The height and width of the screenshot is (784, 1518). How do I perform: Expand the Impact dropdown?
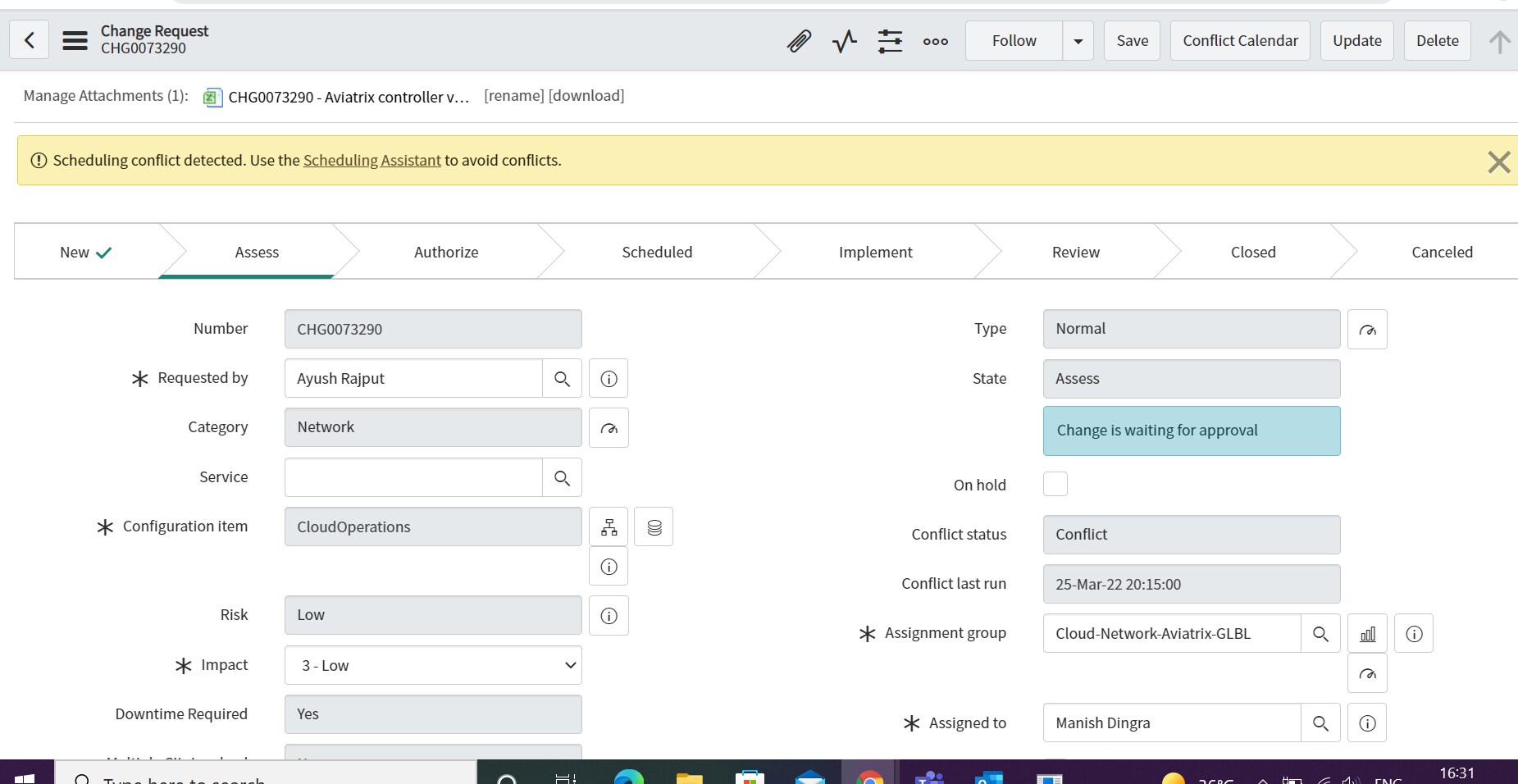[433, 665]
